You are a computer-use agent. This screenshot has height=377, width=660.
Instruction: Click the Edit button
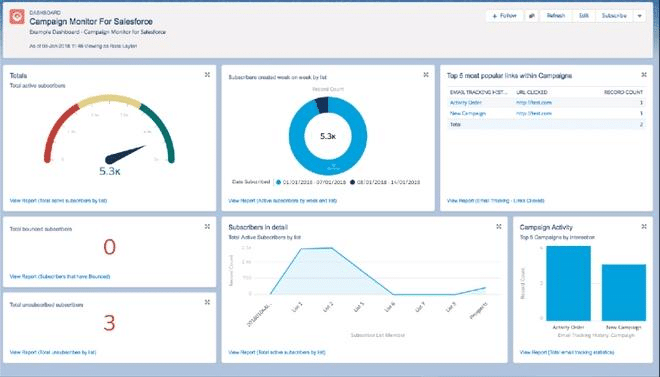click(584, 16)
